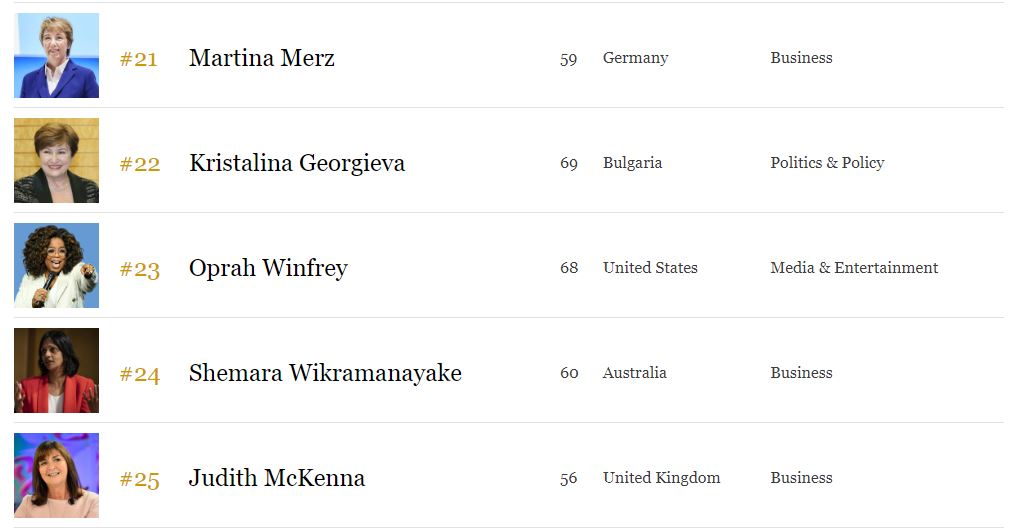The height and width of the screenshot is (528, 1021).
Task: Click Kristalina Georgieva's thumbnail photo
Action: 57,160
